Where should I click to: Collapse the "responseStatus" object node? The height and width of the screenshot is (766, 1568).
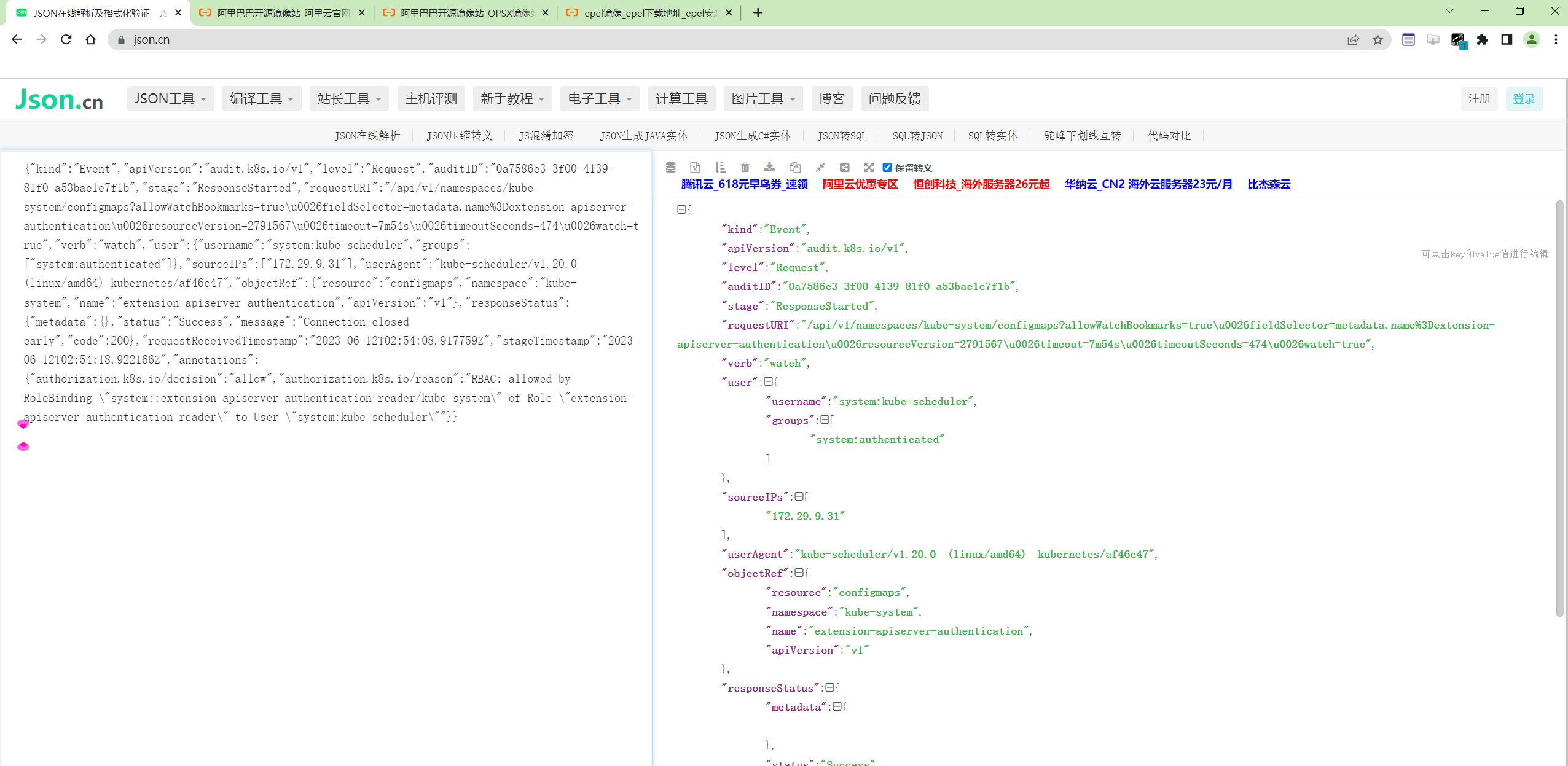click(829, 687)
